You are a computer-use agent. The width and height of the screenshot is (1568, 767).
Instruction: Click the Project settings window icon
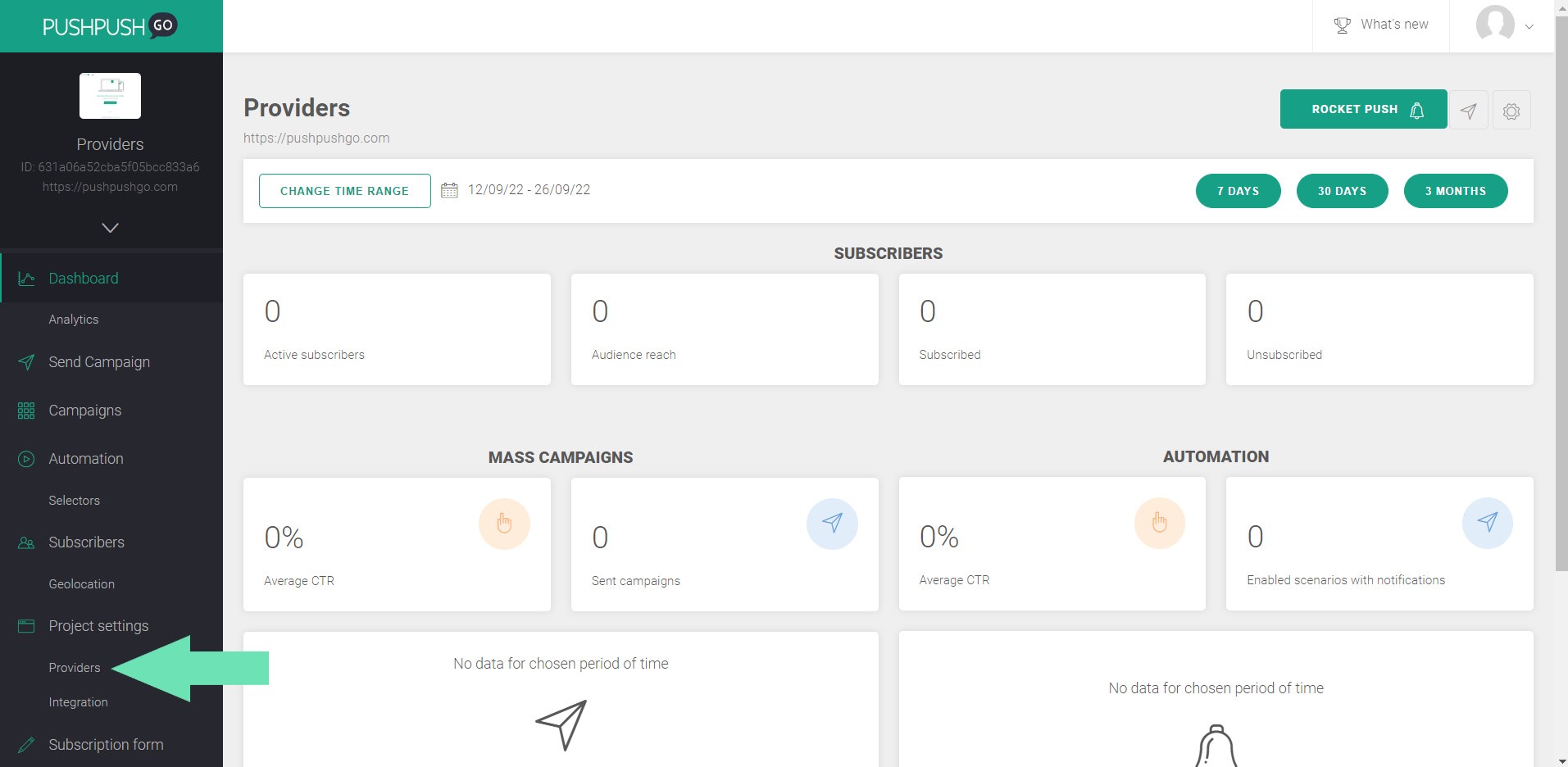(x=26, y=626)
